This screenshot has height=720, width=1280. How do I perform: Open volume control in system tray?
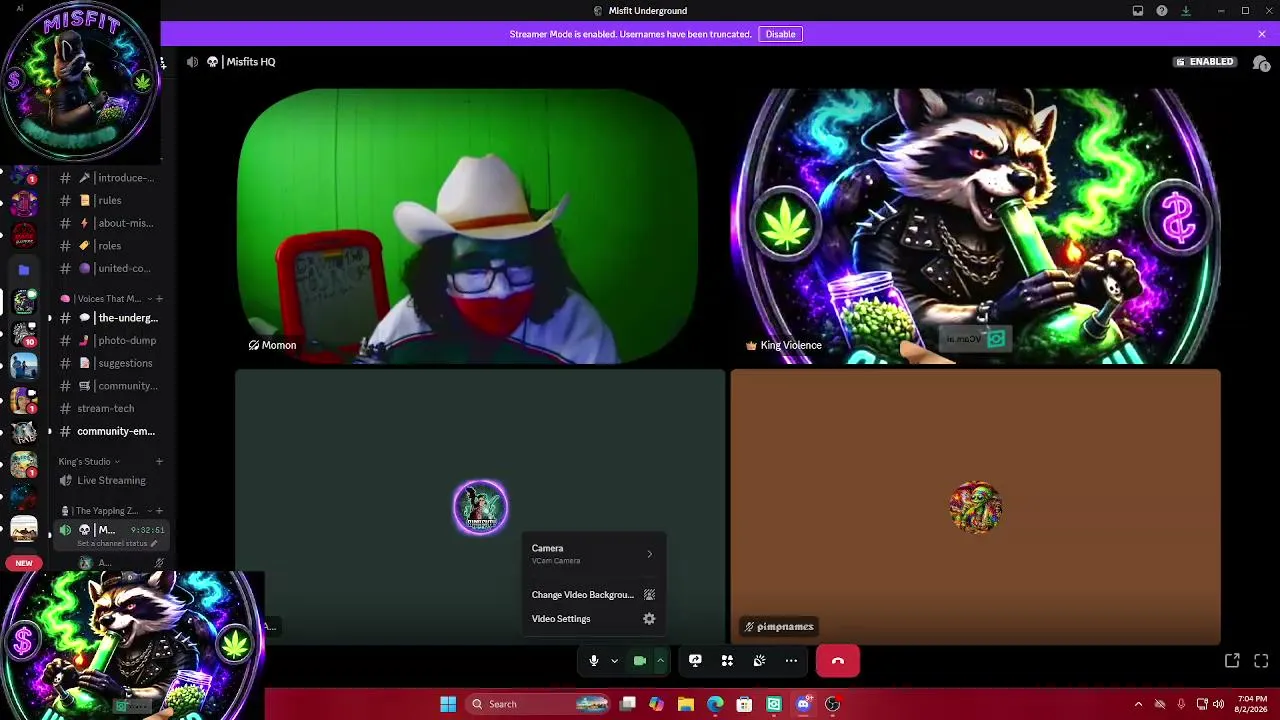coord(1218,704)
